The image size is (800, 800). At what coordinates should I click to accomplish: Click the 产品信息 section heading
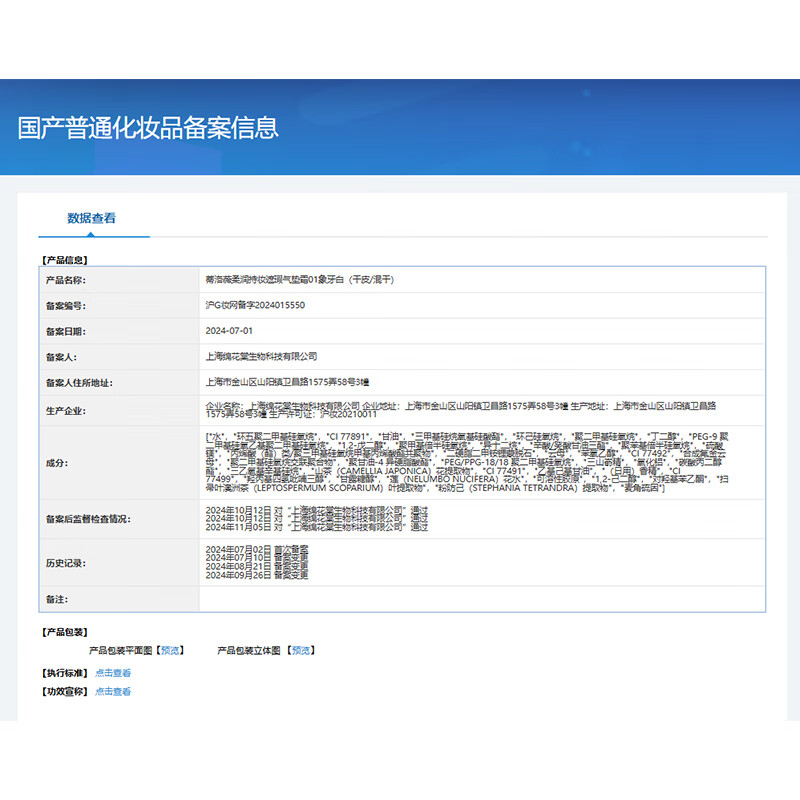(x=64, y=260)
